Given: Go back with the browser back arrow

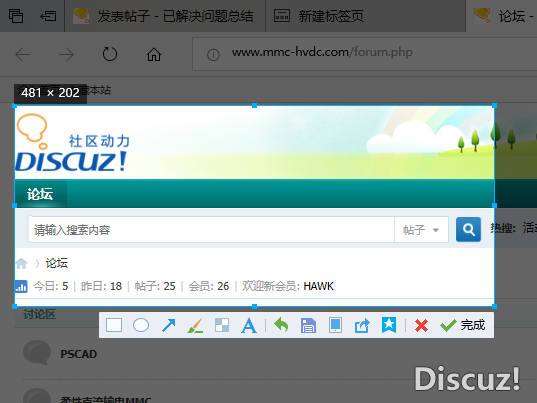Looking at the screenshot, I should pos(23,54).
